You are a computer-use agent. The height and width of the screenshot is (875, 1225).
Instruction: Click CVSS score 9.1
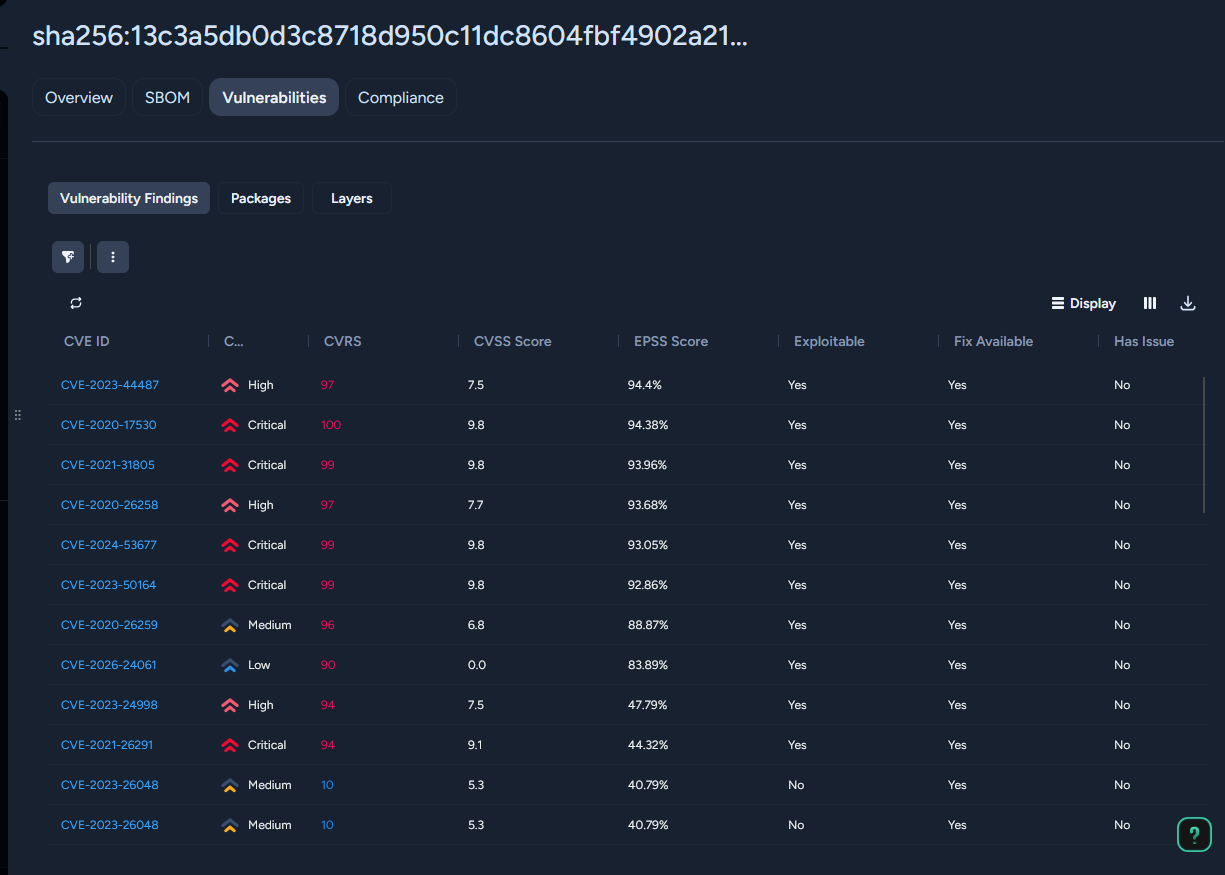476,745
